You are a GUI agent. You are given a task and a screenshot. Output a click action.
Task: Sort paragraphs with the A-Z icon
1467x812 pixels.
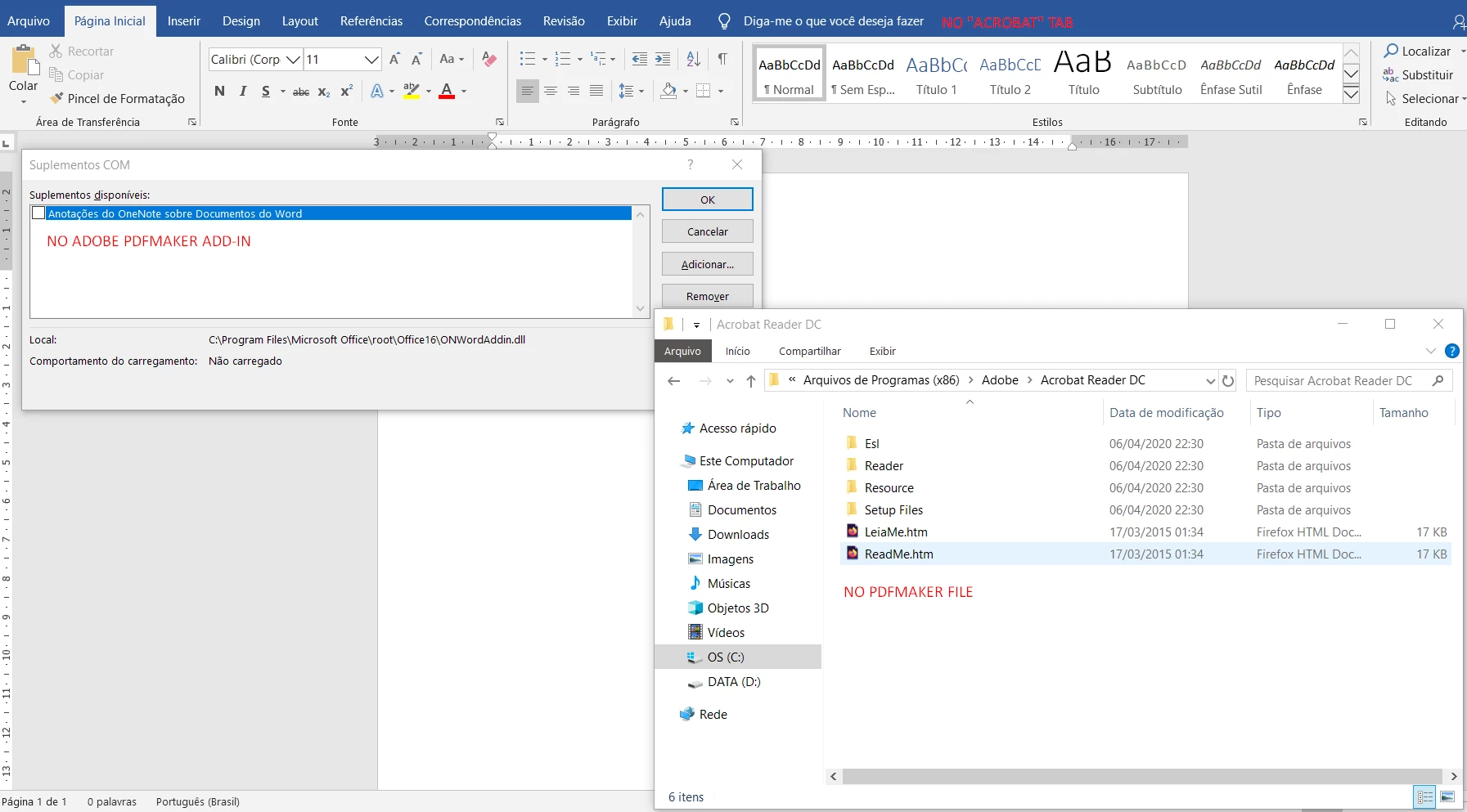tap(693, 59)
